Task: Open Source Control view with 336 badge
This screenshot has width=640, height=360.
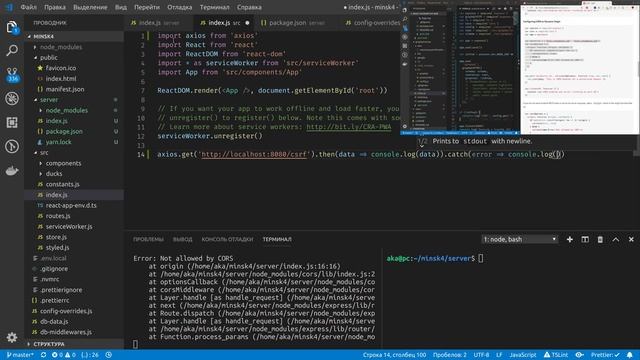Action: pyautogui.click(x=12, y=75)
